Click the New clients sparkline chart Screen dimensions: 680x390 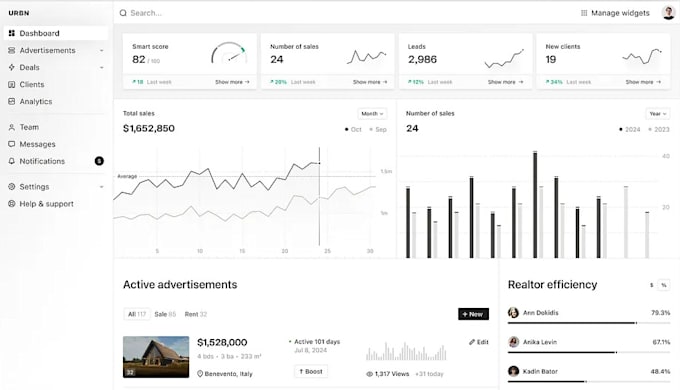click(x=642, y=56)
